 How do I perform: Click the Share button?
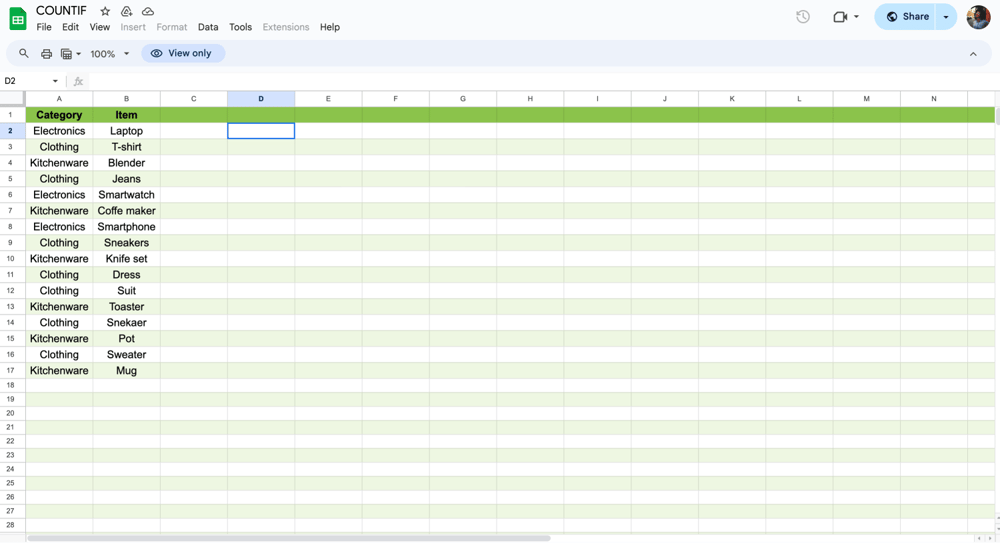coord(907,17)
